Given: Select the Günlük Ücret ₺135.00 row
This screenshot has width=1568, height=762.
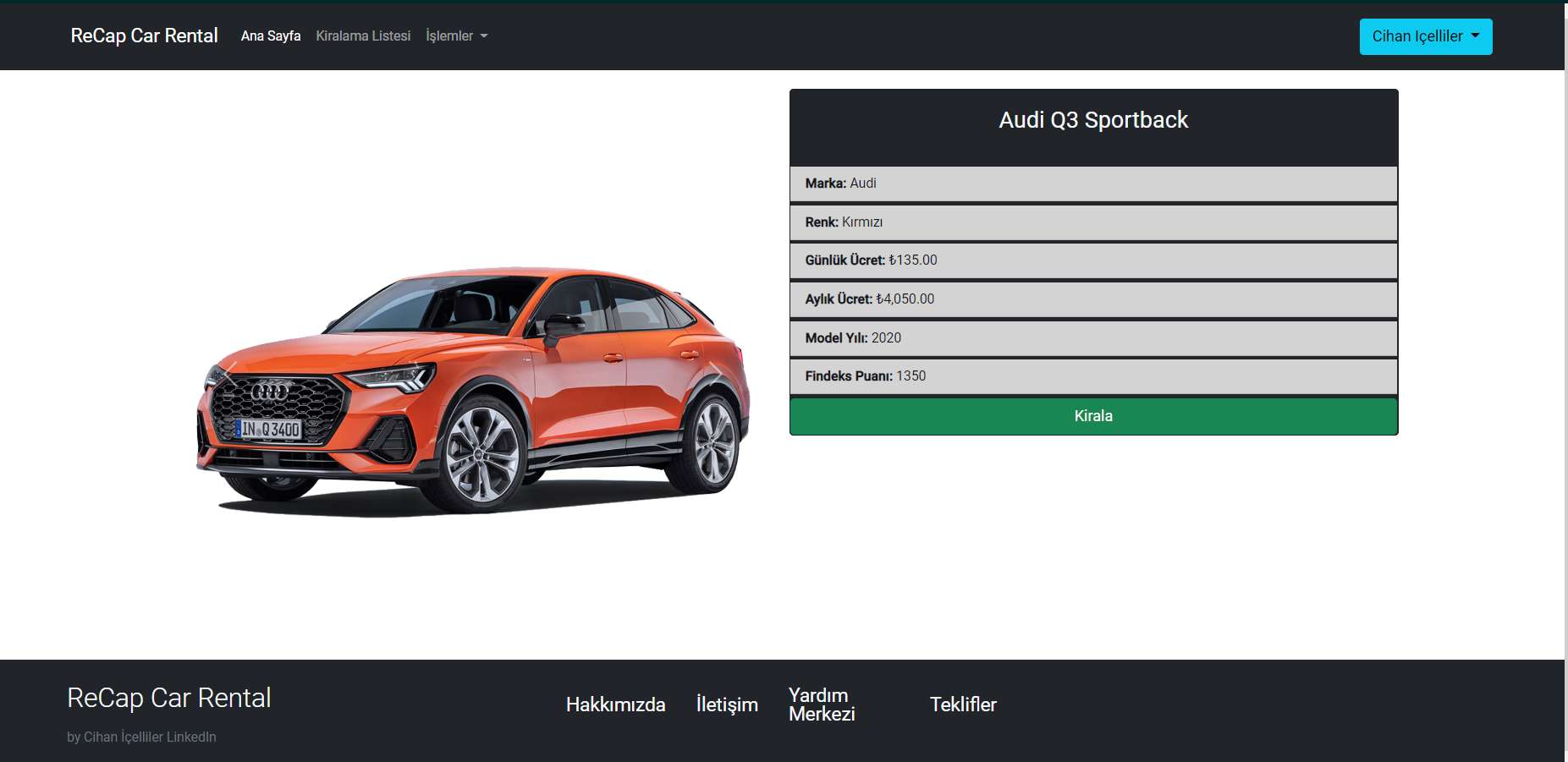Looking at the screenshot, I should coord(1093,260).
